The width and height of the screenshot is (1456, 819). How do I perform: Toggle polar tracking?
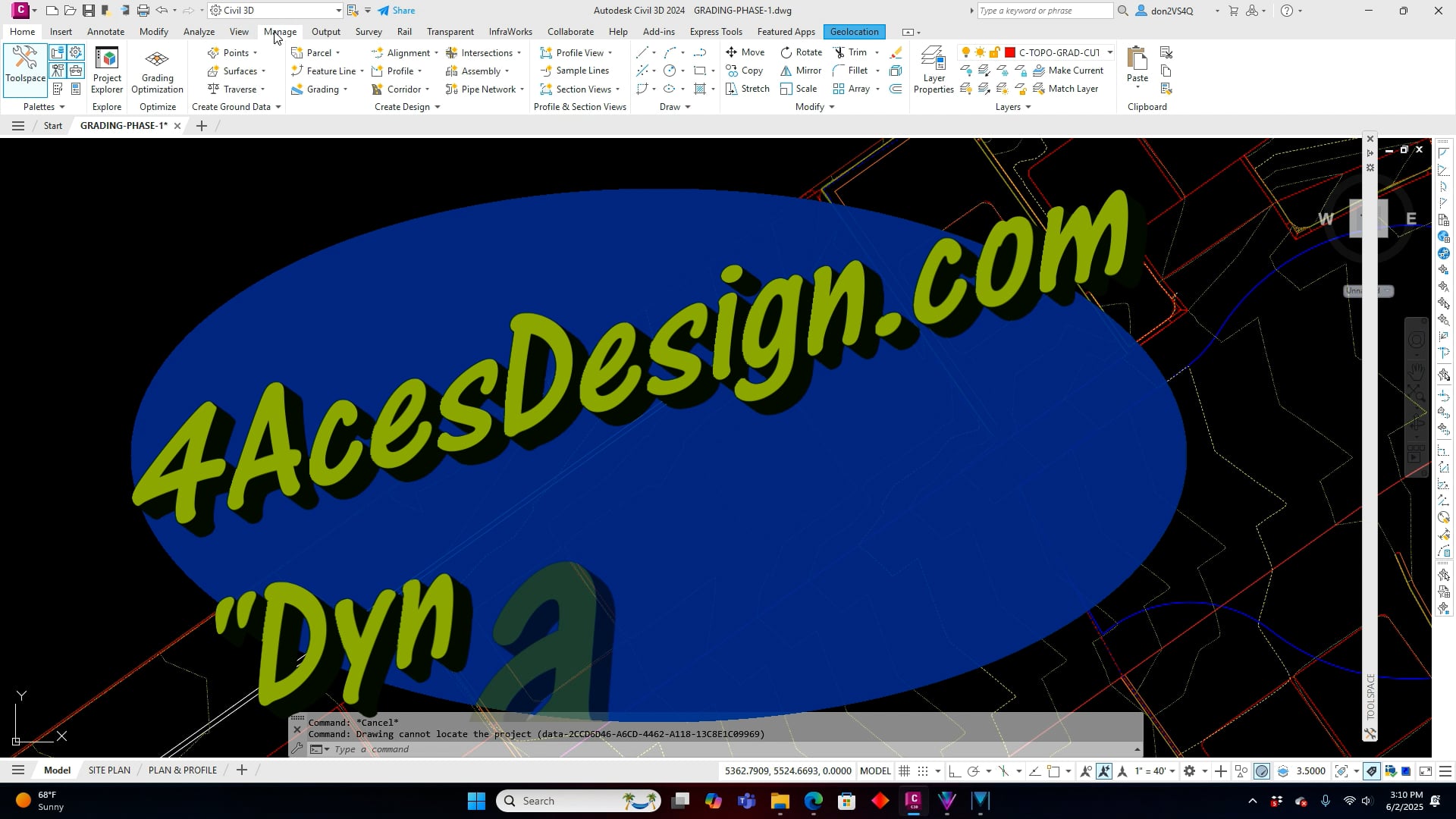click(973, 771)
